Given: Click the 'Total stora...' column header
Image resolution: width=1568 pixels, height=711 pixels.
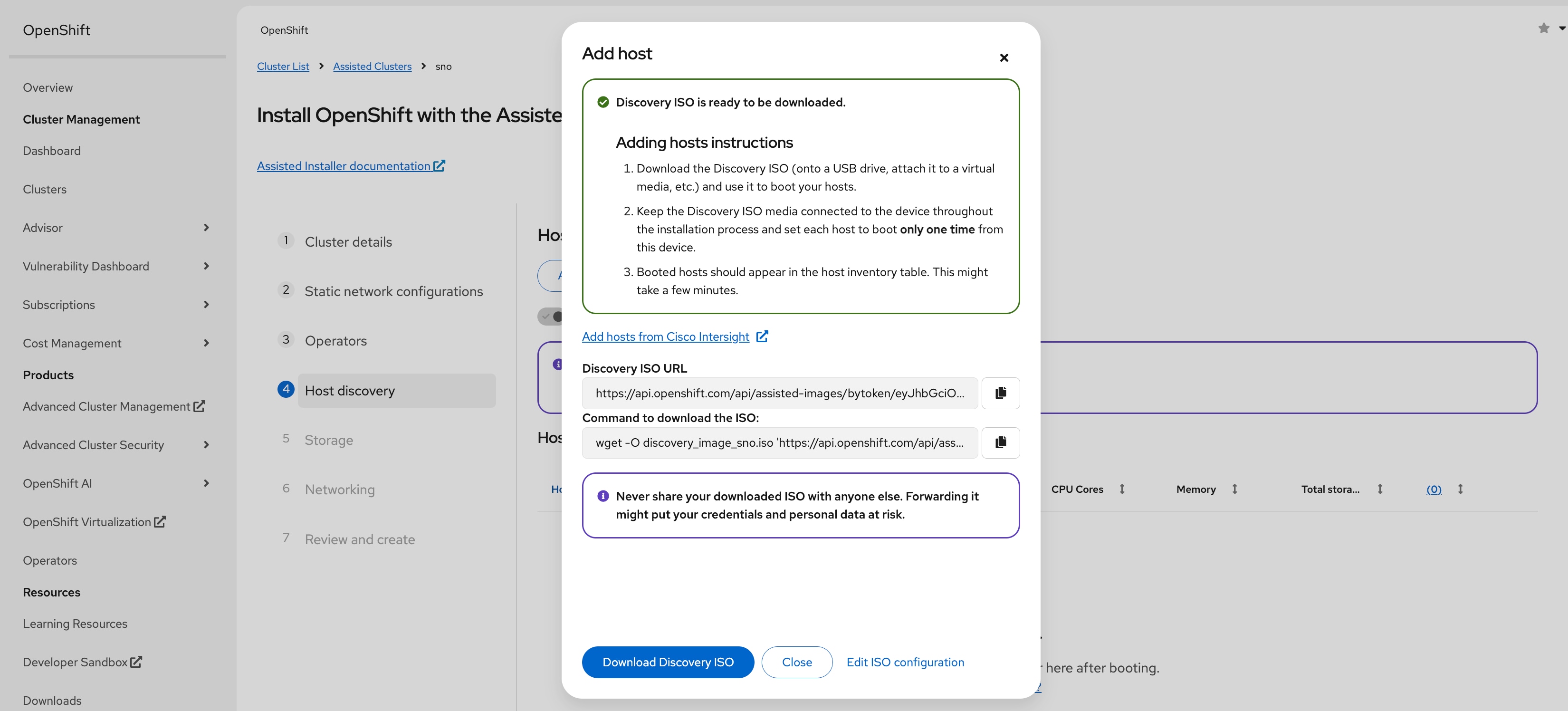Looking at the screenshot, I should [x=1330, y=489].
